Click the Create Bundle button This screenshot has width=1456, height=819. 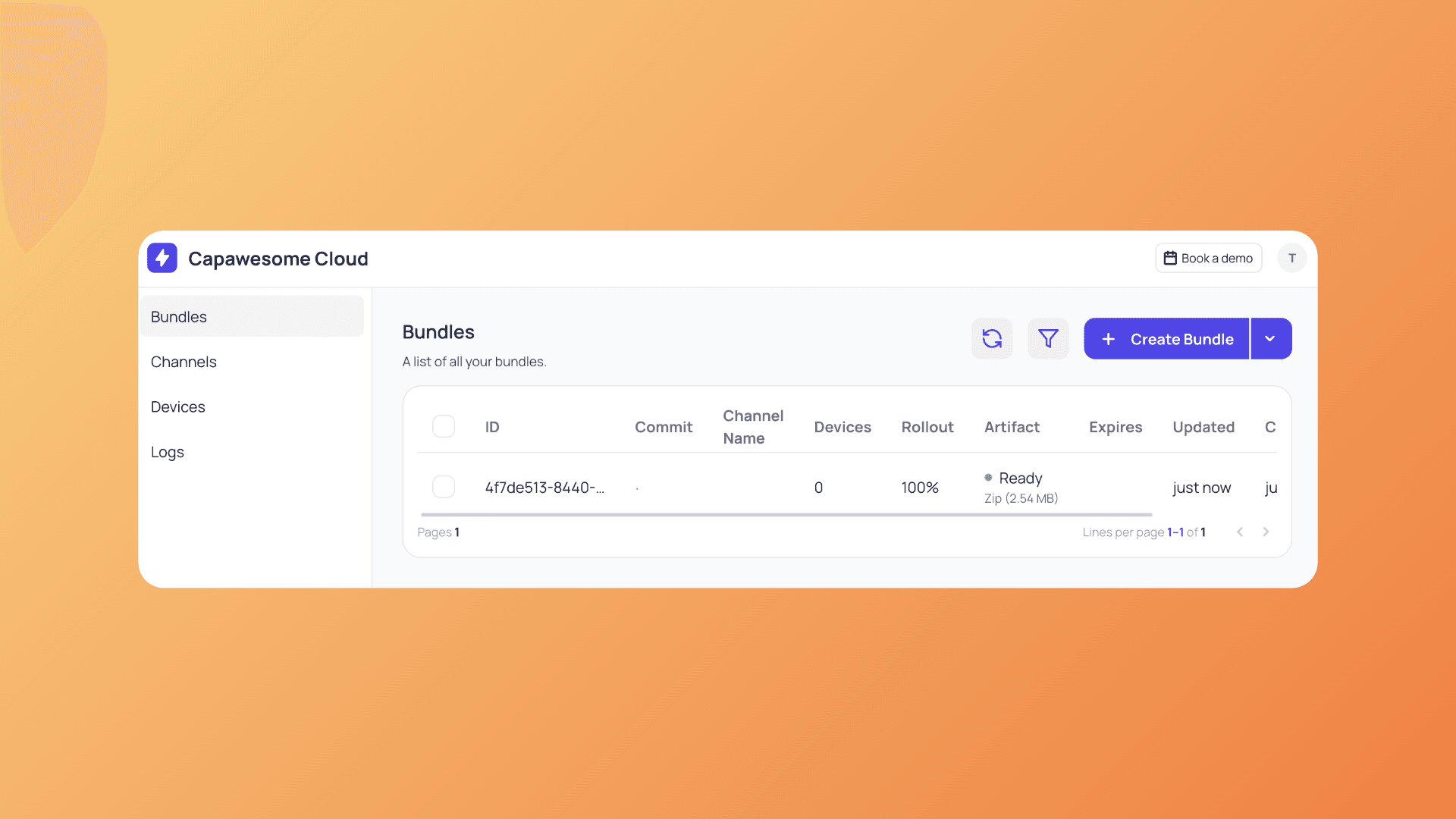pos(1166,338)
